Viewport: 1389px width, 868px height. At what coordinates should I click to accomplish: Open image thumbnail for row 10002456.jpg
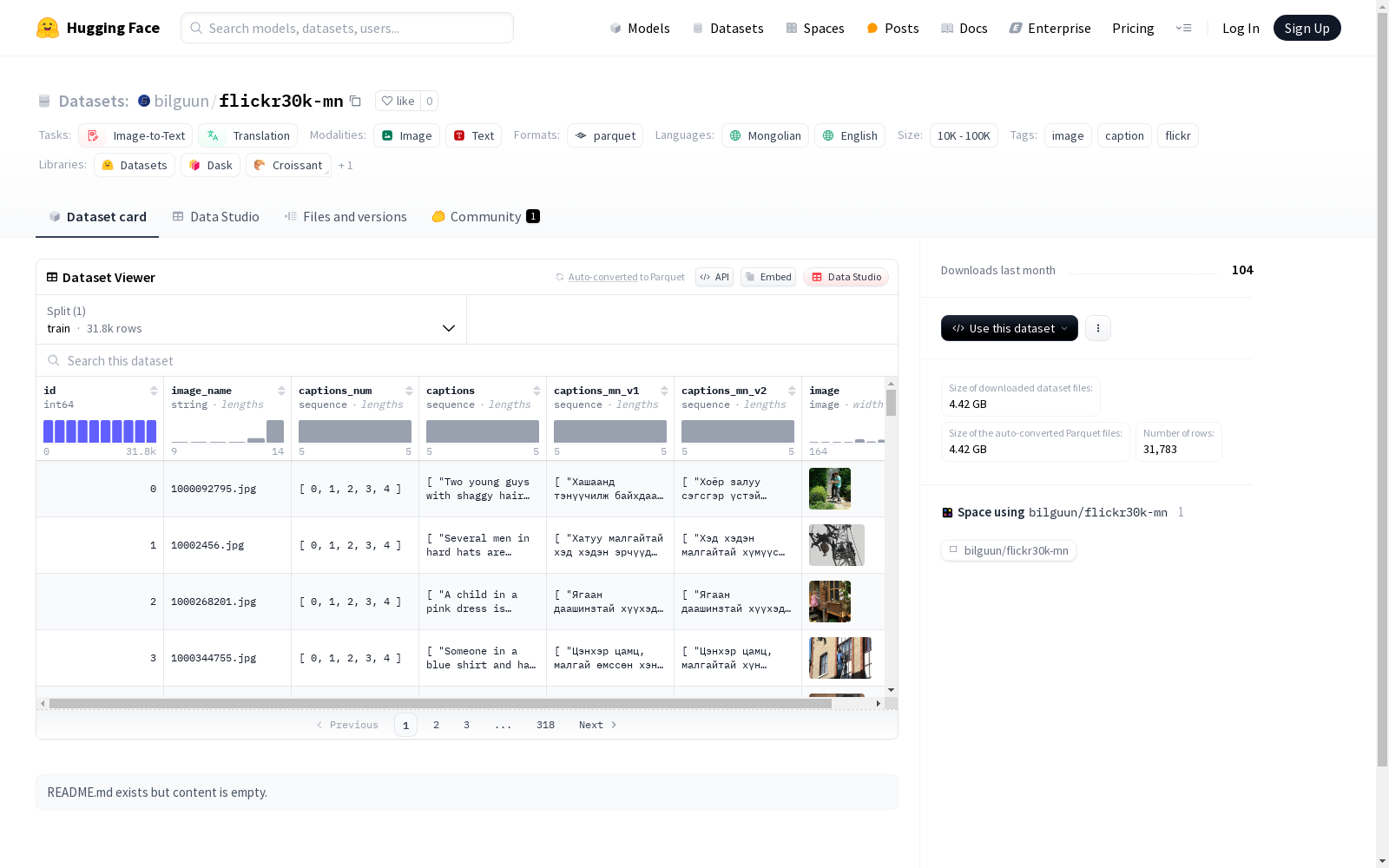[x=837, y=545]
